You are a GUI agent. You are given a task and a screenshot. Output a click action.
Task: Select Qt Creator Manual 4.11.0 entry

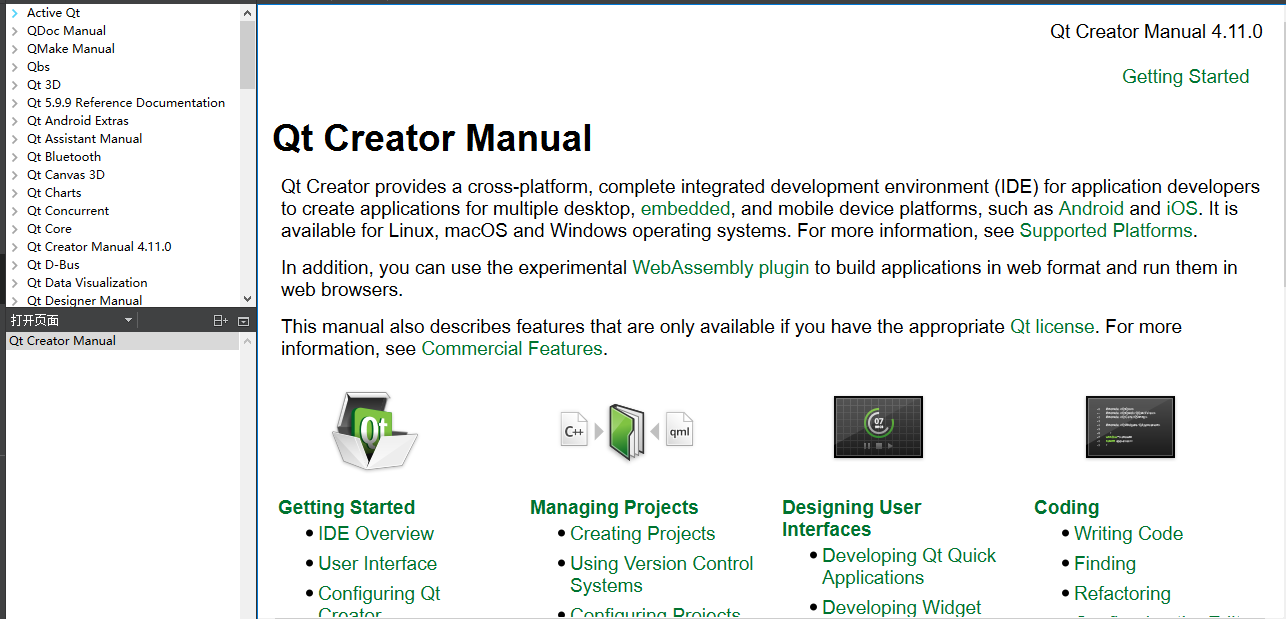click(x=99, y=247)
